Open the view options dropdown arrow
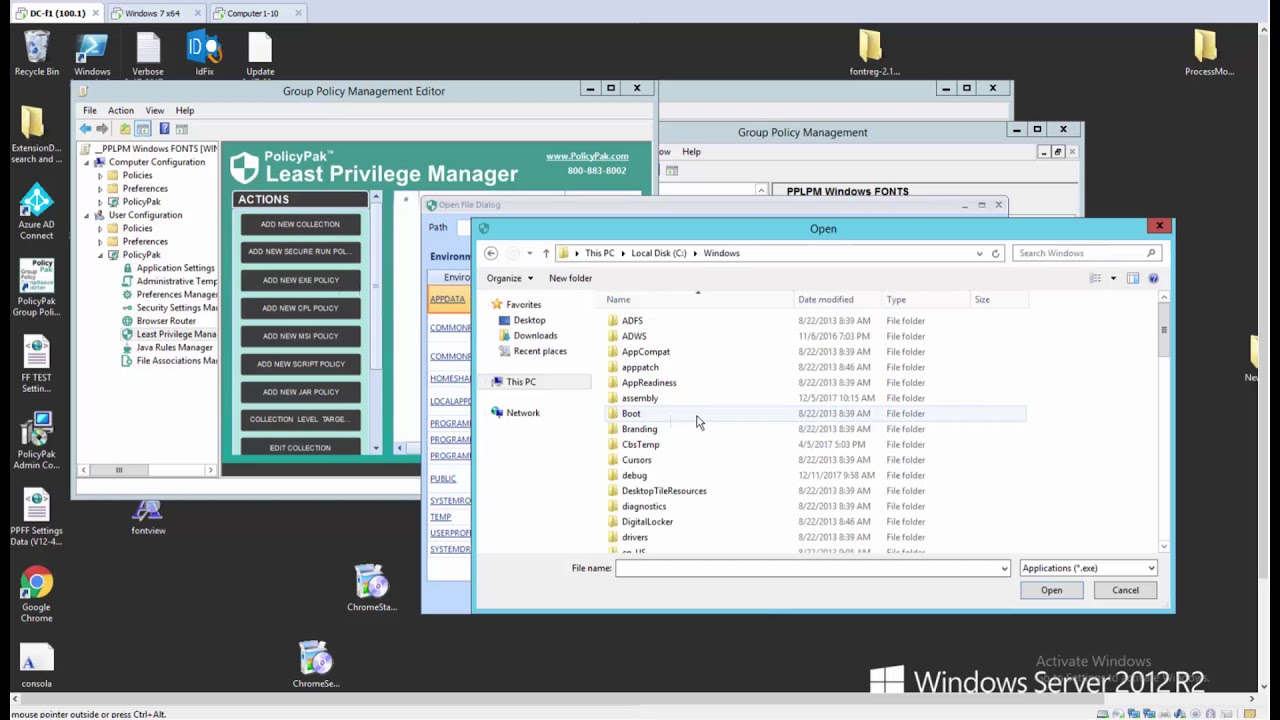Image resolution: width=1280 pixels, height=720 pixels. tap(1113, 278)
